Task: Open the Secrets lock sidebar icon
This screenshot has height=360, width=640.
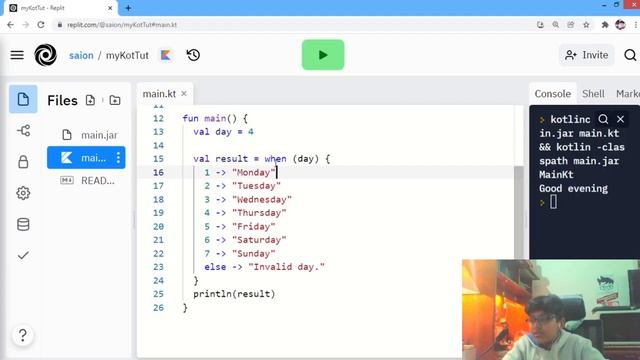Action: point(23,162)
